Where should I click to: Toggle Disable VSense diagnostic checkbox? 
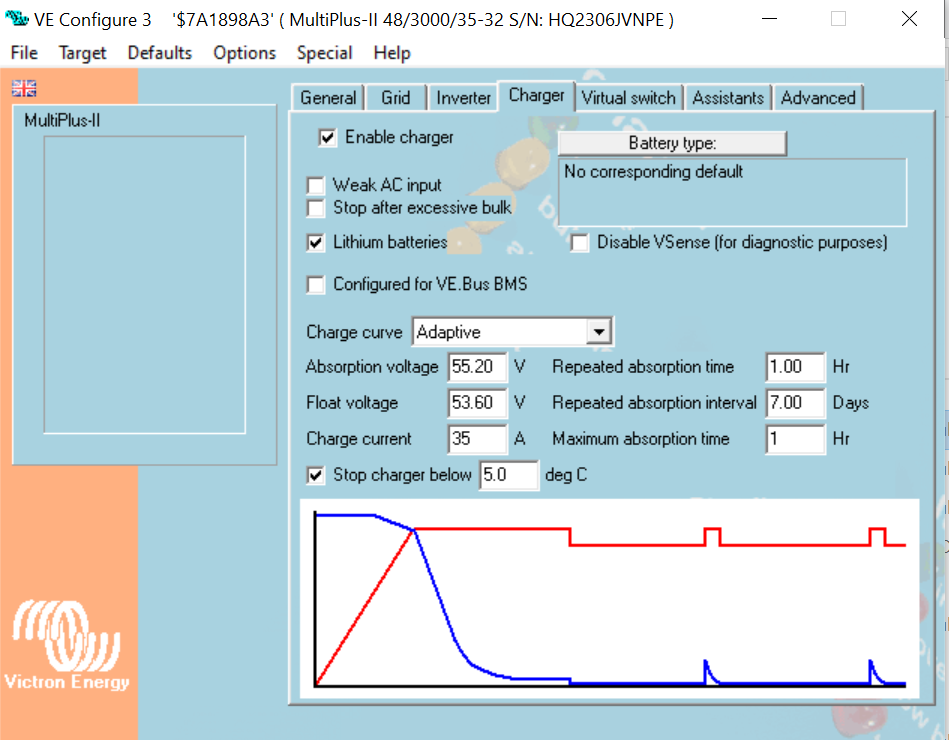[x=579, y=243]
